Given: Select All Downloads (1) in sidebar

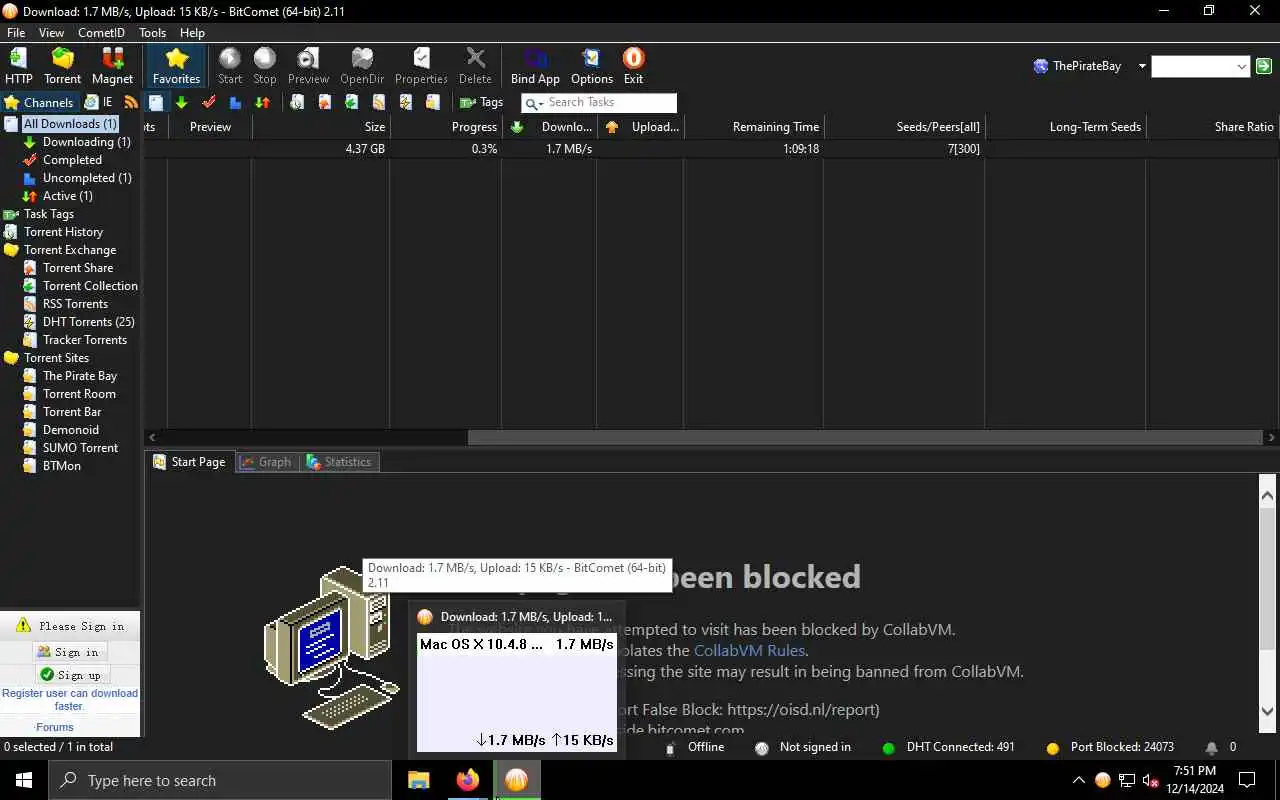Looking at the screenshot, I should [x=70, y=124].
